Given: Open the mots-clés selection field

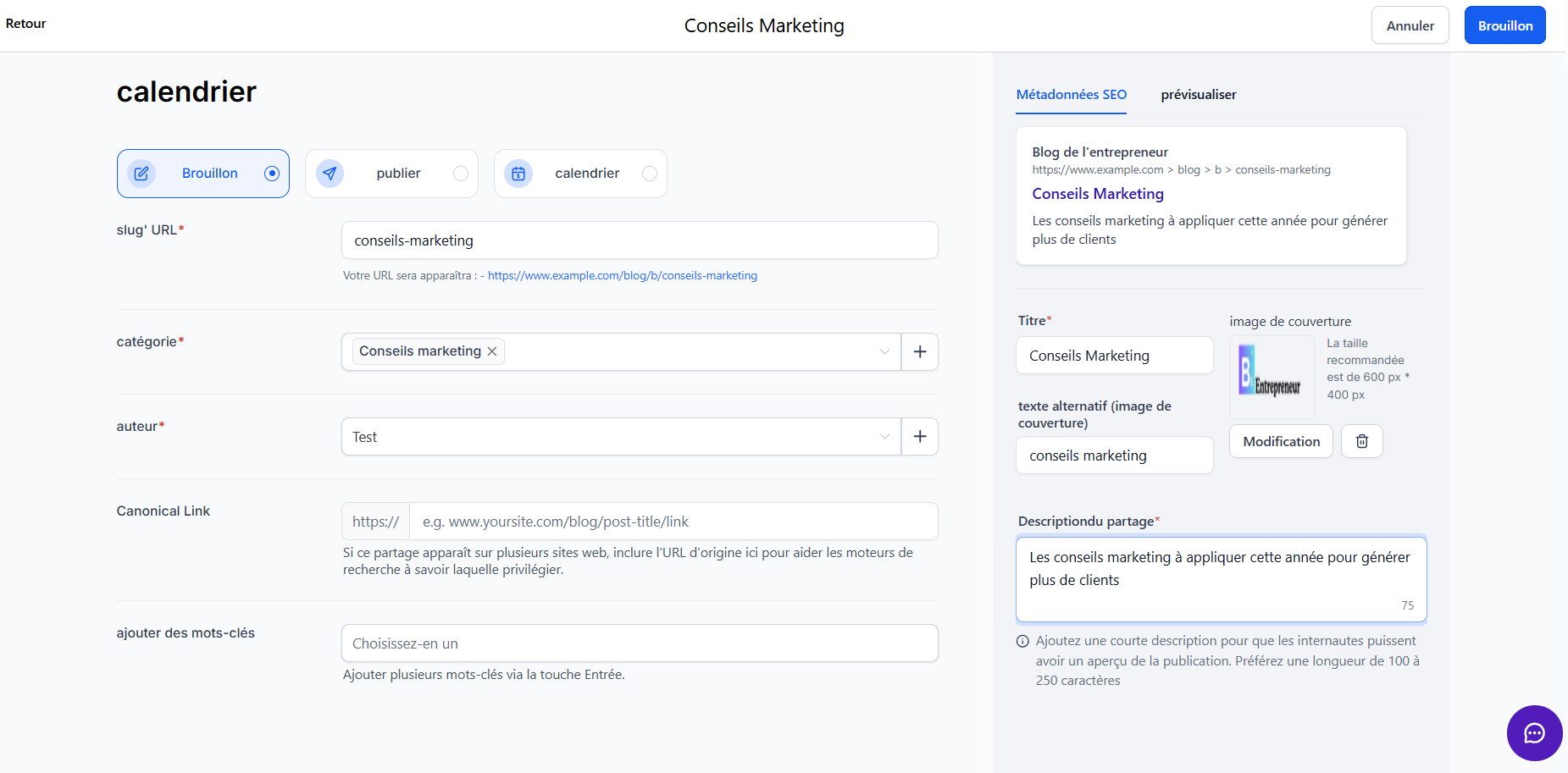Looking at the screenshot, I should (x=640, y=643).
